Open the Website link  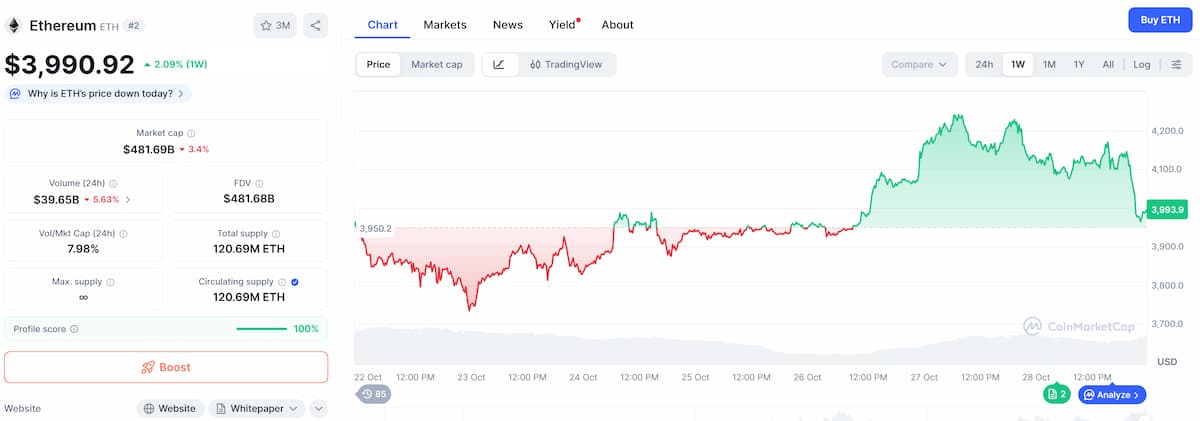tap(170, 409)
